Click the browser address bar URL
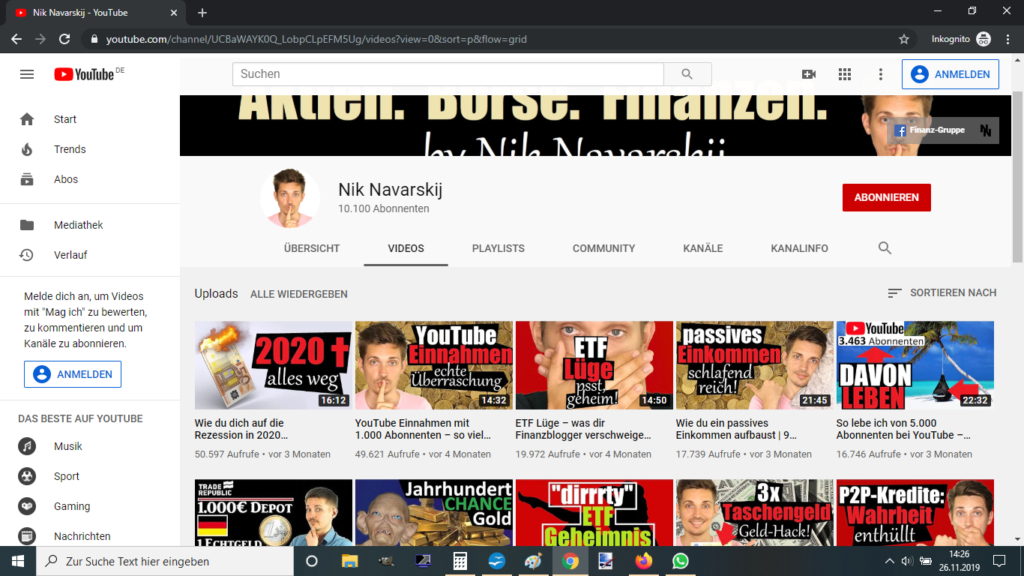 (x=316, y=39)
